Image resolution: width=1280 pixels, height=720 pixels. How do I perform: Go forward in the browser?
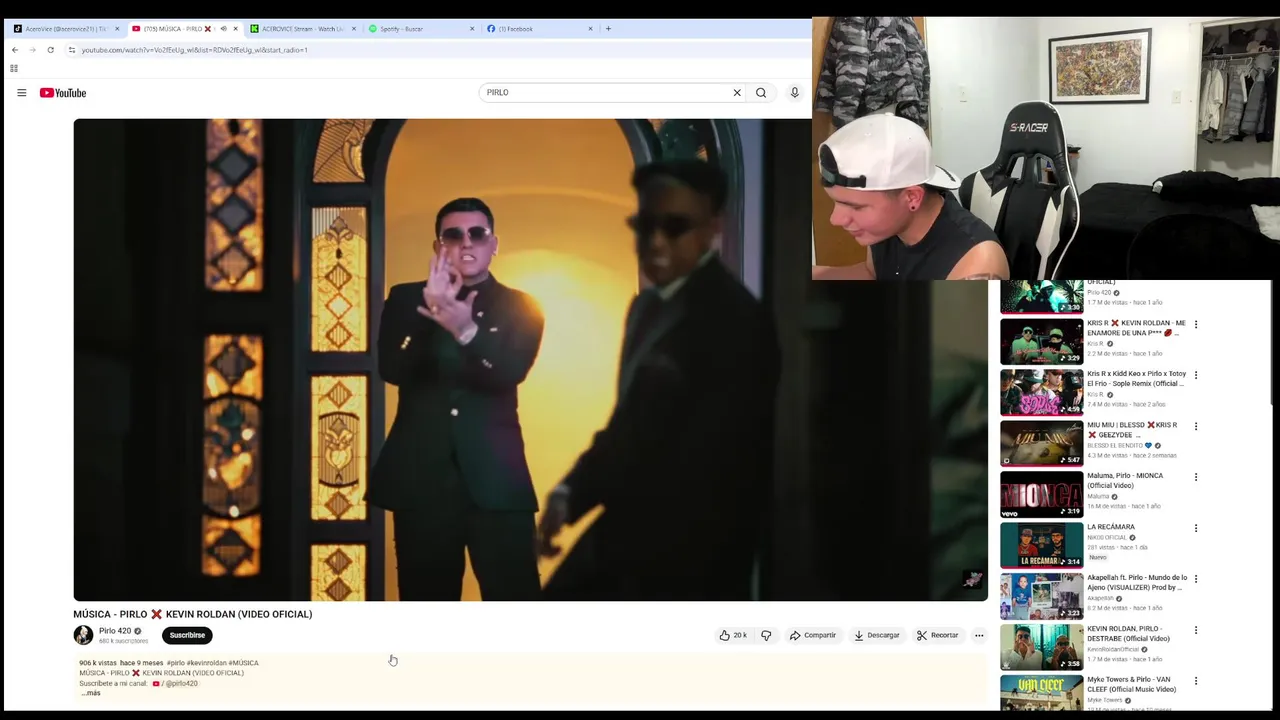pyautogui.click(x=32, y=50)
